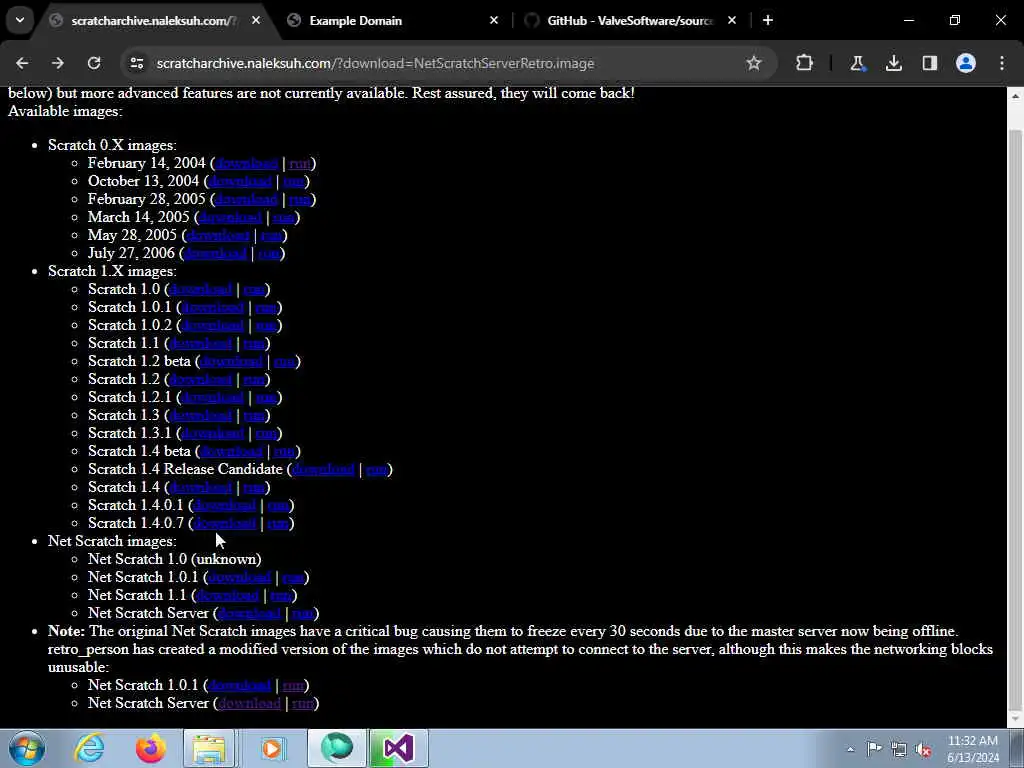Run Scratch 1.4 Release Candidate image
The image size is (1024, 768).
(377, 469)
